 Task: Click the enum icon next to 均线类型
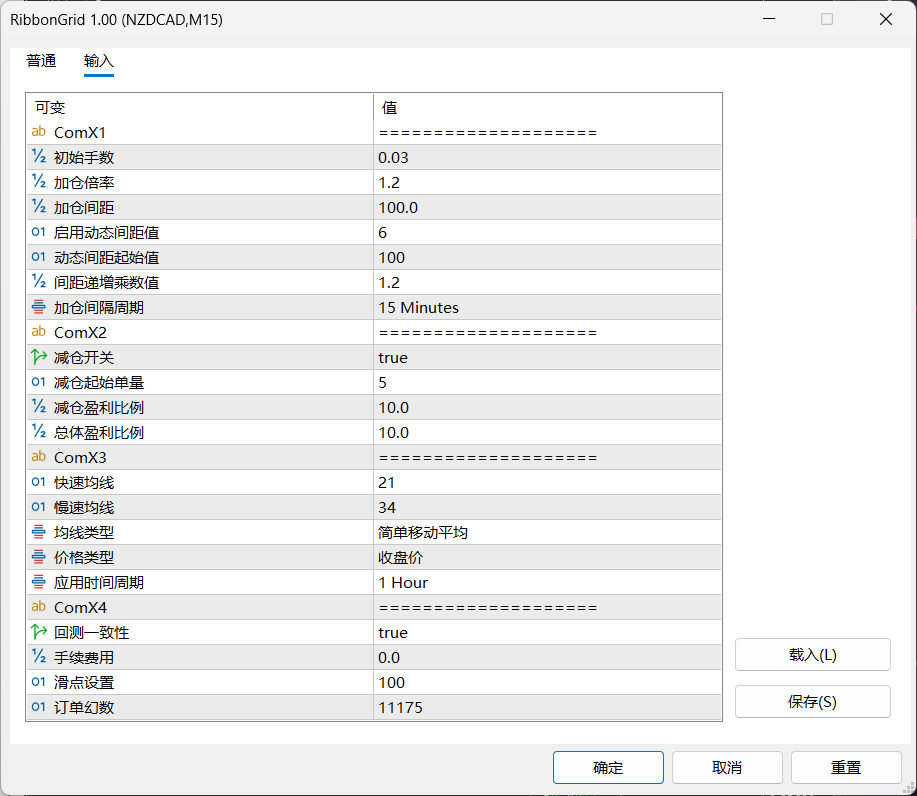[39, 532]
